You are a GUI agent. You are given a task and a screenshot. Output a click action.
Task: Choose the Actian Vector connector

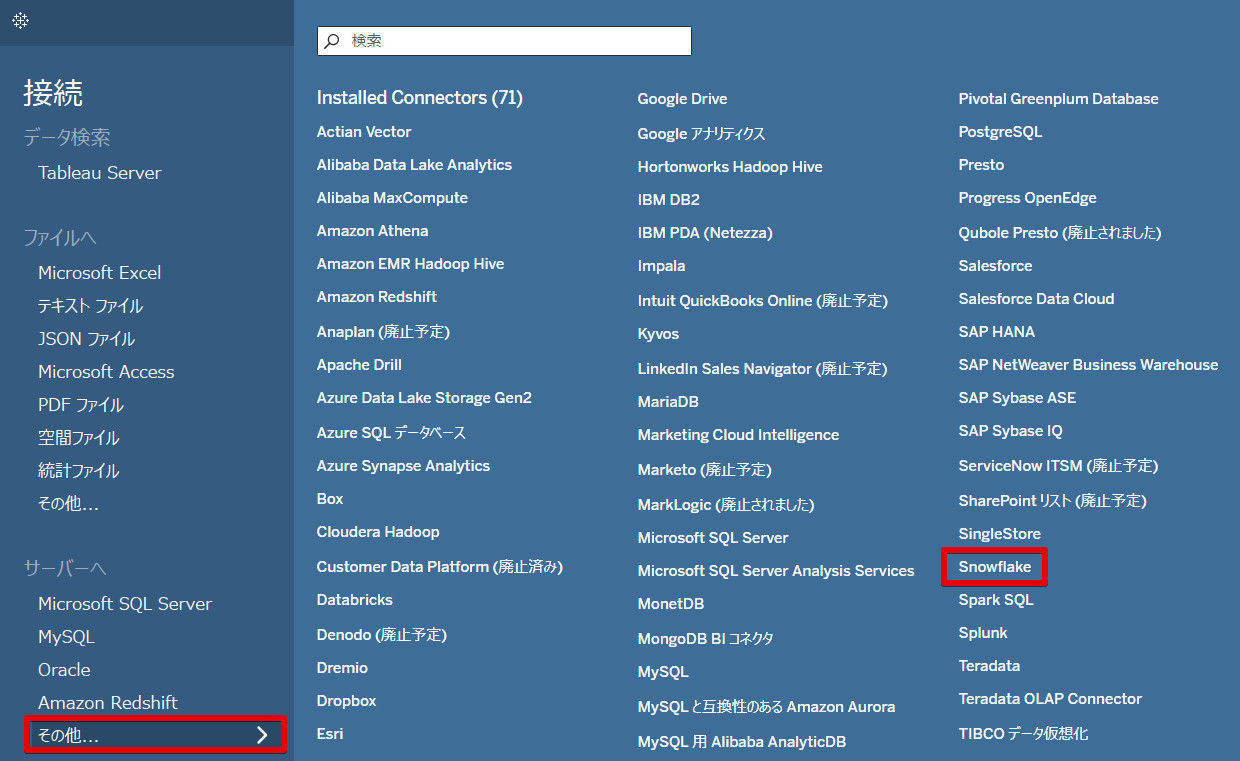pyautogui.click(x=364, y=132)
